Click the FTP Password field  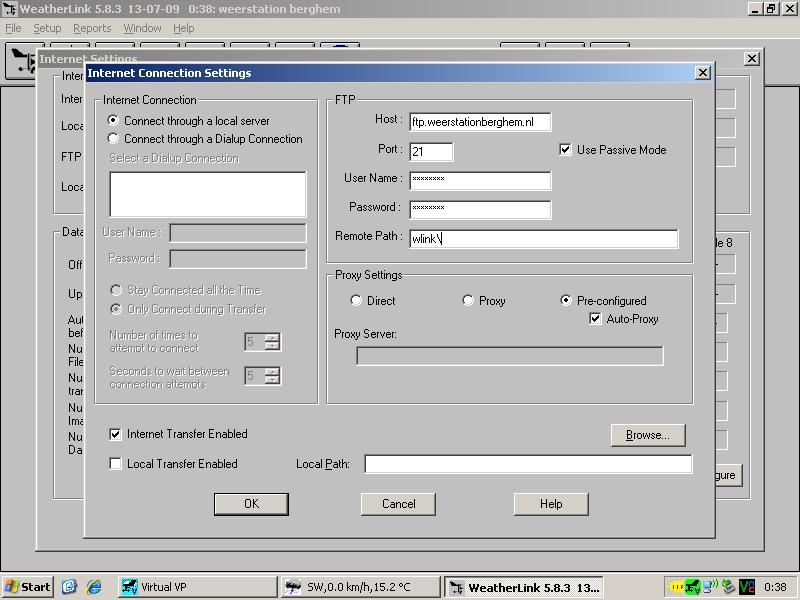480,210
